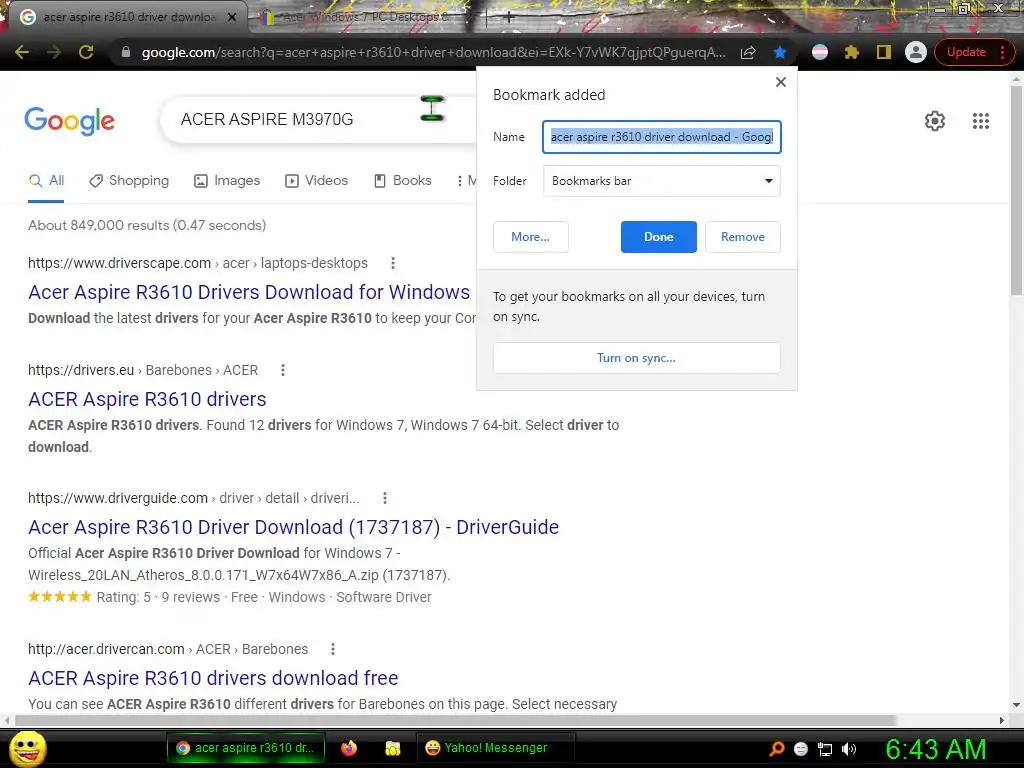This screenshot has width=1024, height=768.
Task: Switch to the Books results tab
Action: pyautogui.click(x=402, y=181)
